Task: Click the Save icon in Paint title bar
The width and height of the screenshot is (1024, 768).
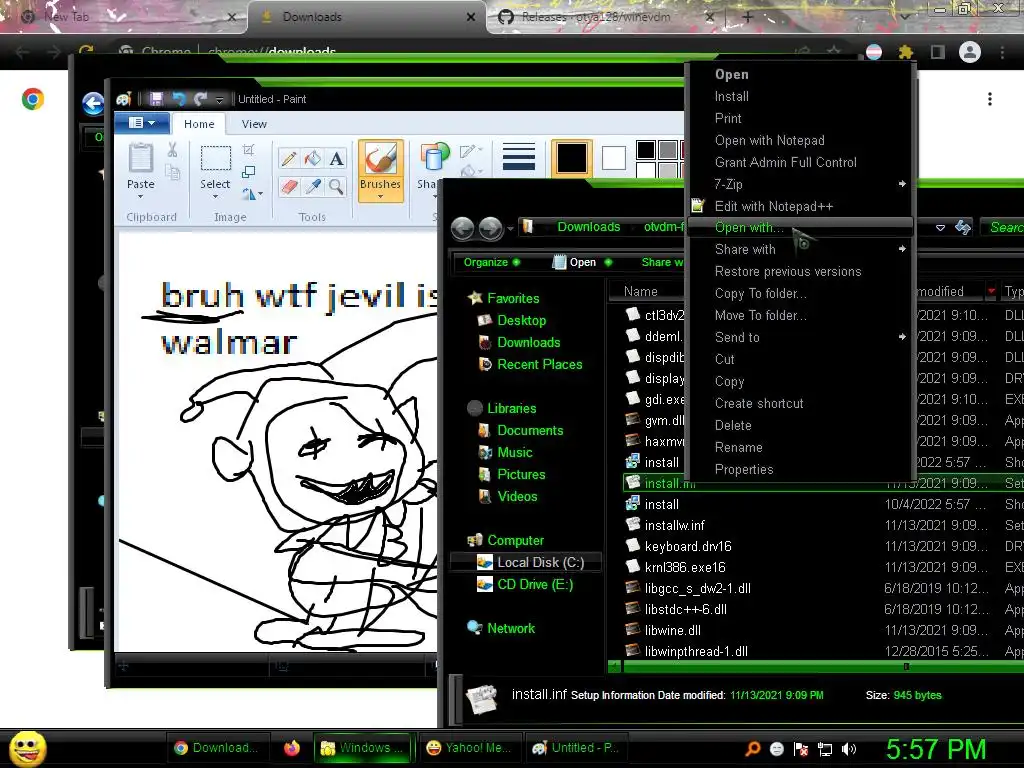Action: coord(156,99)
